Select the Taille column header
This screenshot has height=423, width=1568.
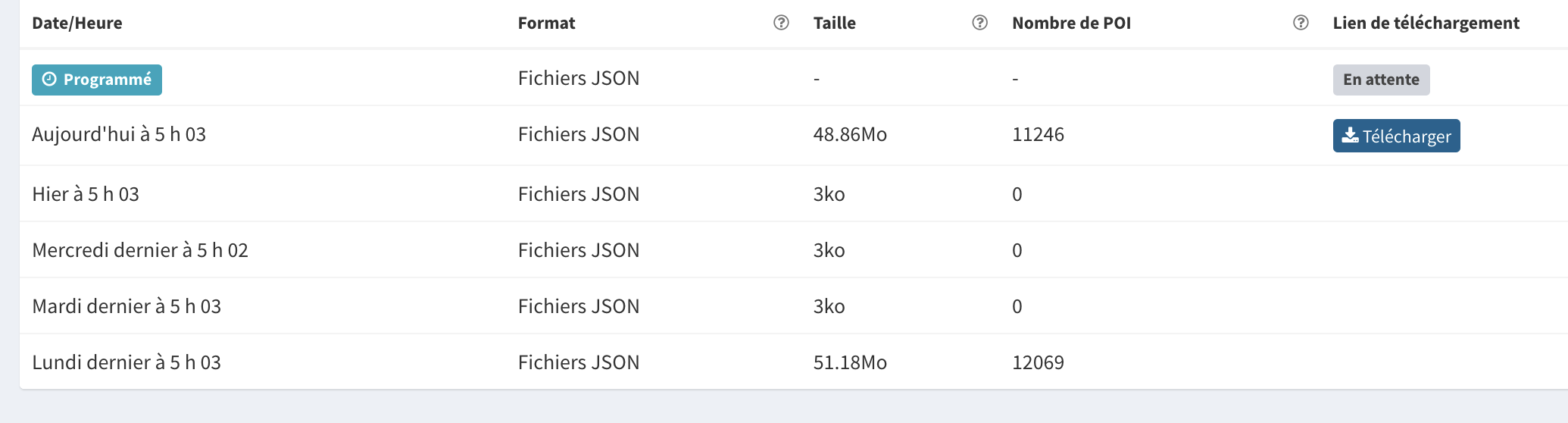tap(835, 23)
